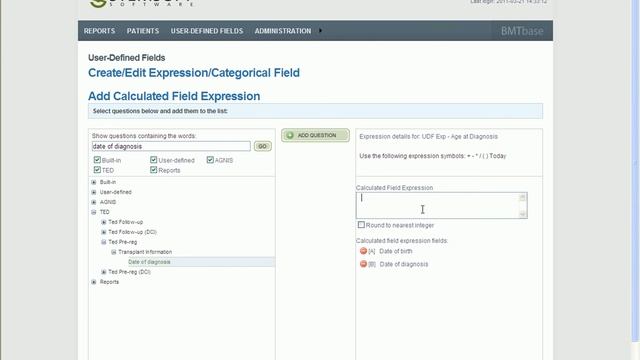
Task: Toggle the AGNIS checkbox
Action: click(210, 160)
